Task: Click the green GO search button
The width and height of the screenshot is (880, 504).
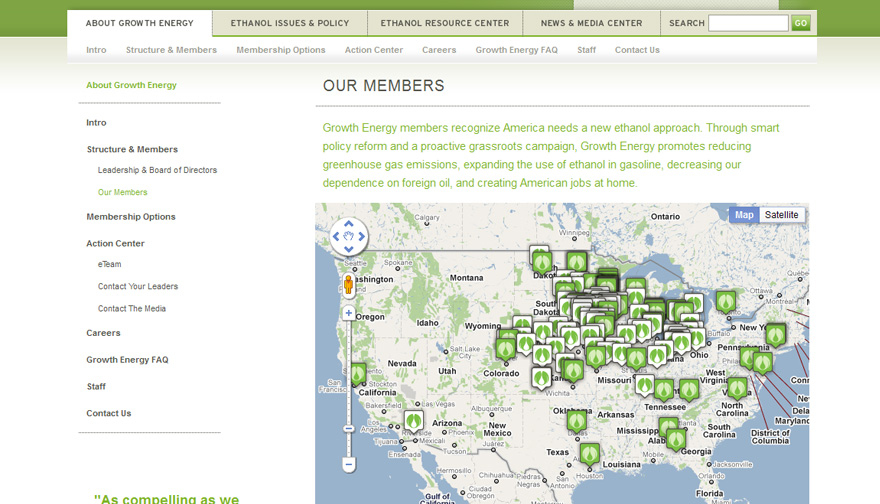Action: [801, 23]
